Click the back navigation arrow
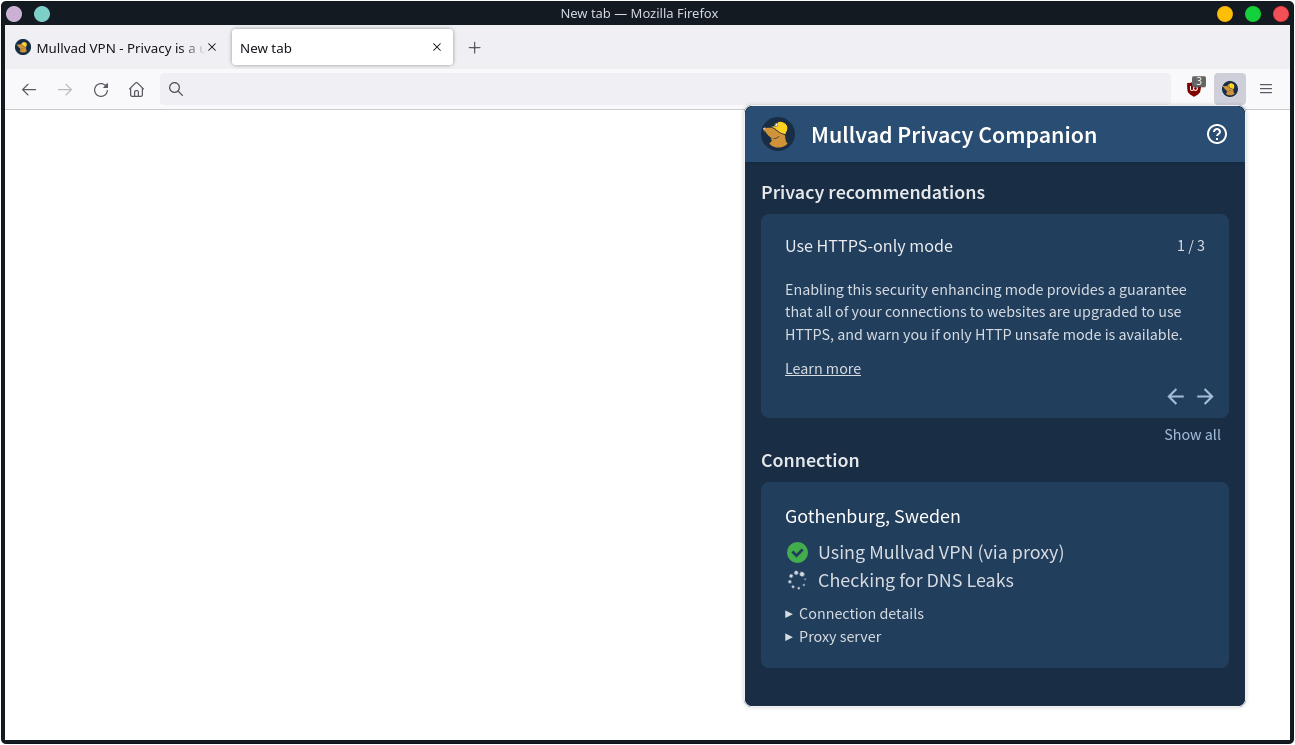The width and height of the screenshot is (1295, 745). (x=29, y=89)
